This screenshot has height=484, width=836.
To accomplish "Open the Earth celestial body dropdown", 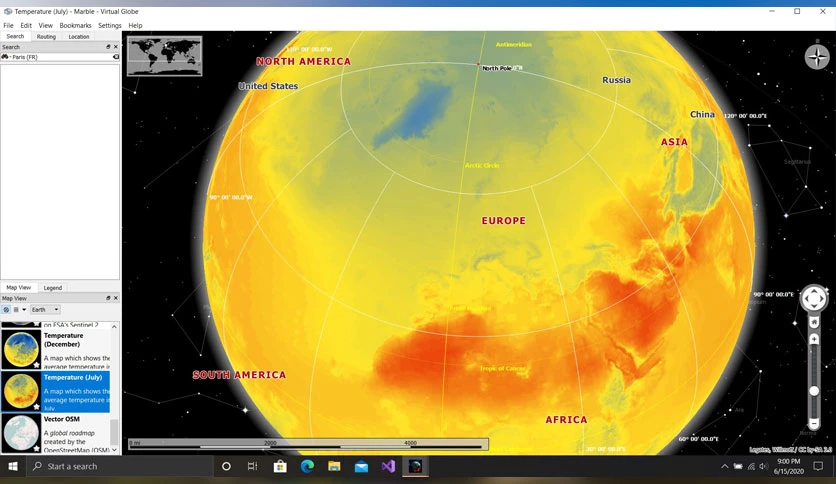I will [x=45, y=309].
